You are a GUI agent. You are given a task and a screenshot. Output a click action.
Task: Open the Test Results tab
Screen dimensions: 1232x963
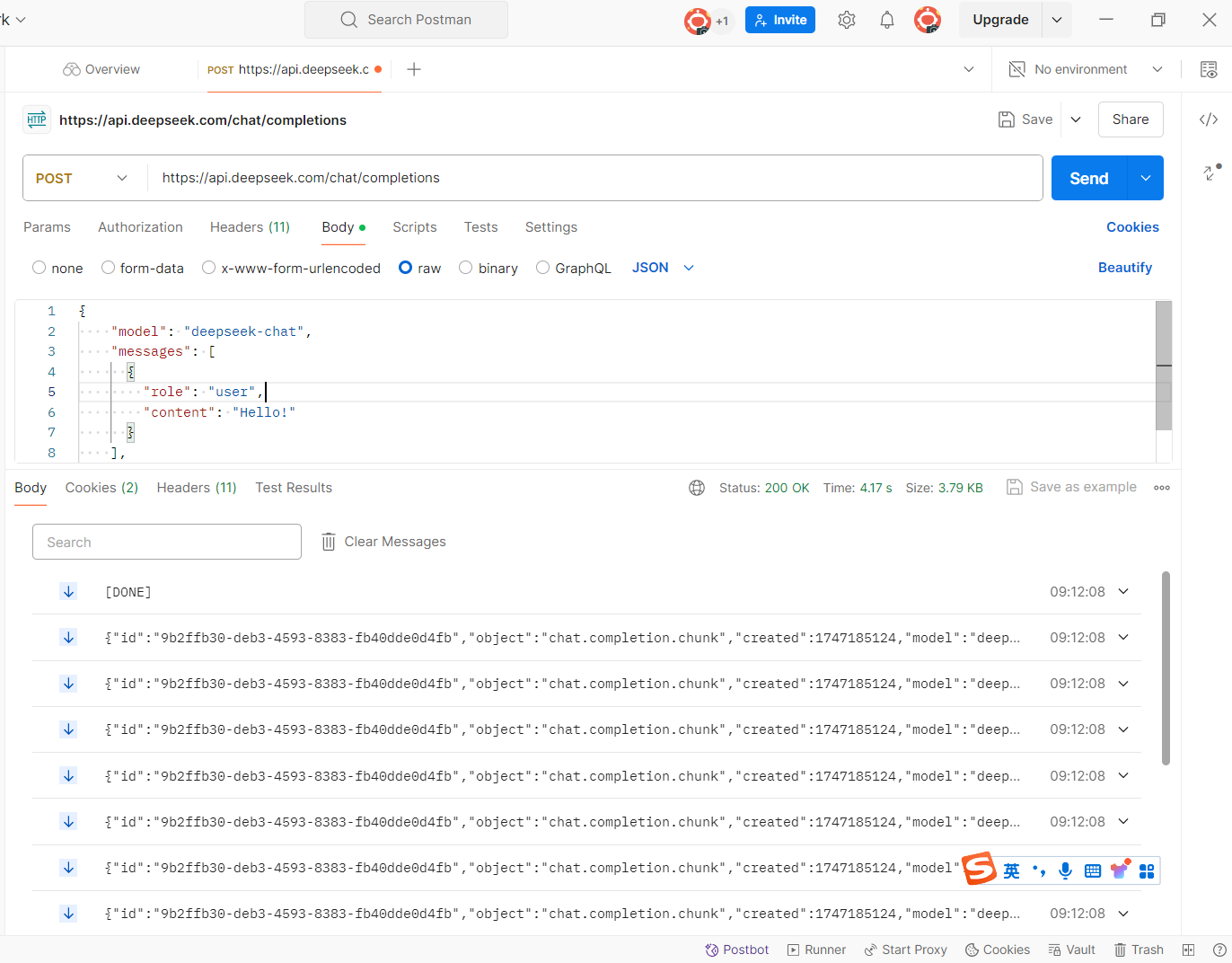tap(294, 488)
